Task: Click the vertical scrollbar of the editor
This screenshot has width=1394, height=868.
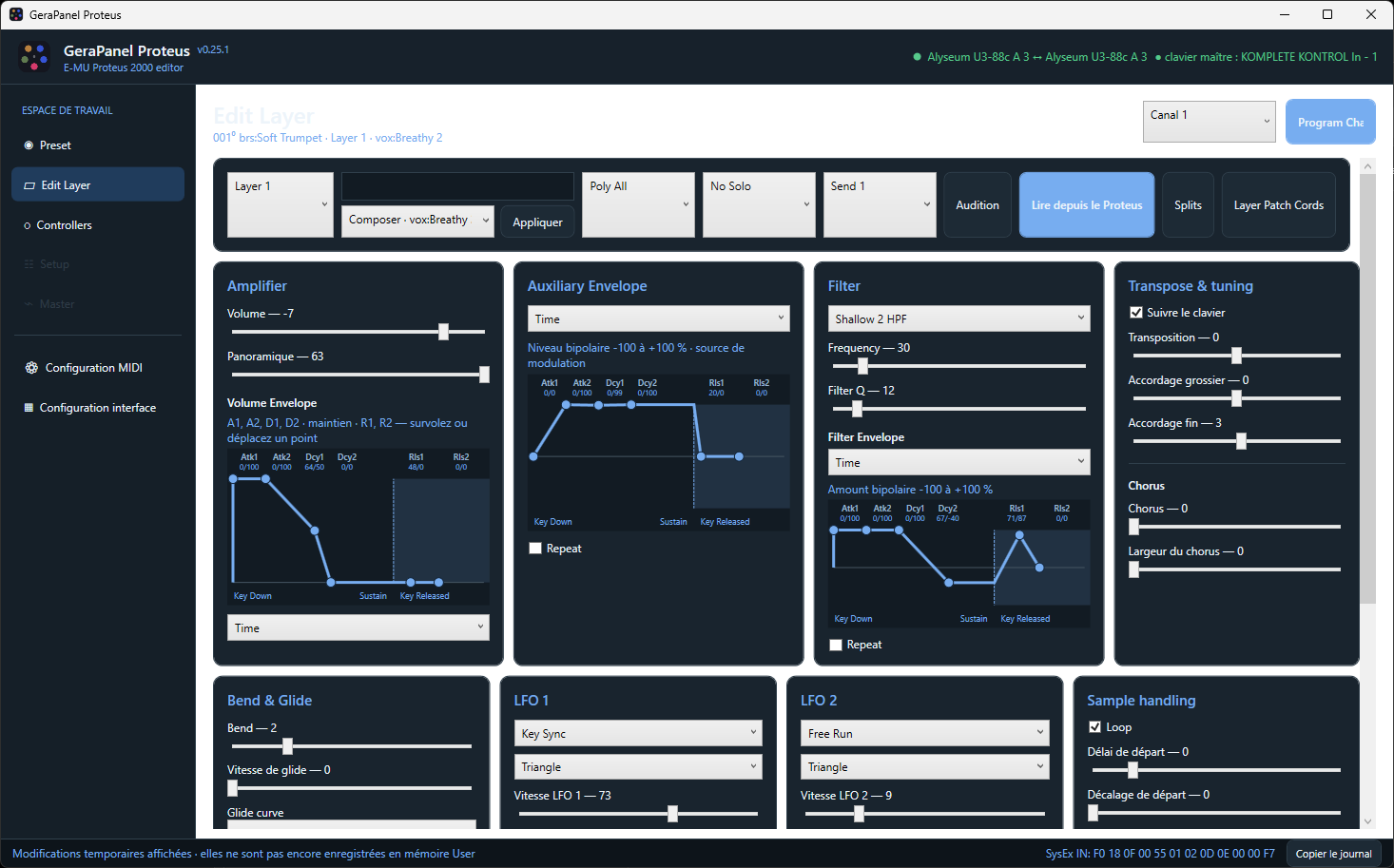Action: tap(1367, 388)
